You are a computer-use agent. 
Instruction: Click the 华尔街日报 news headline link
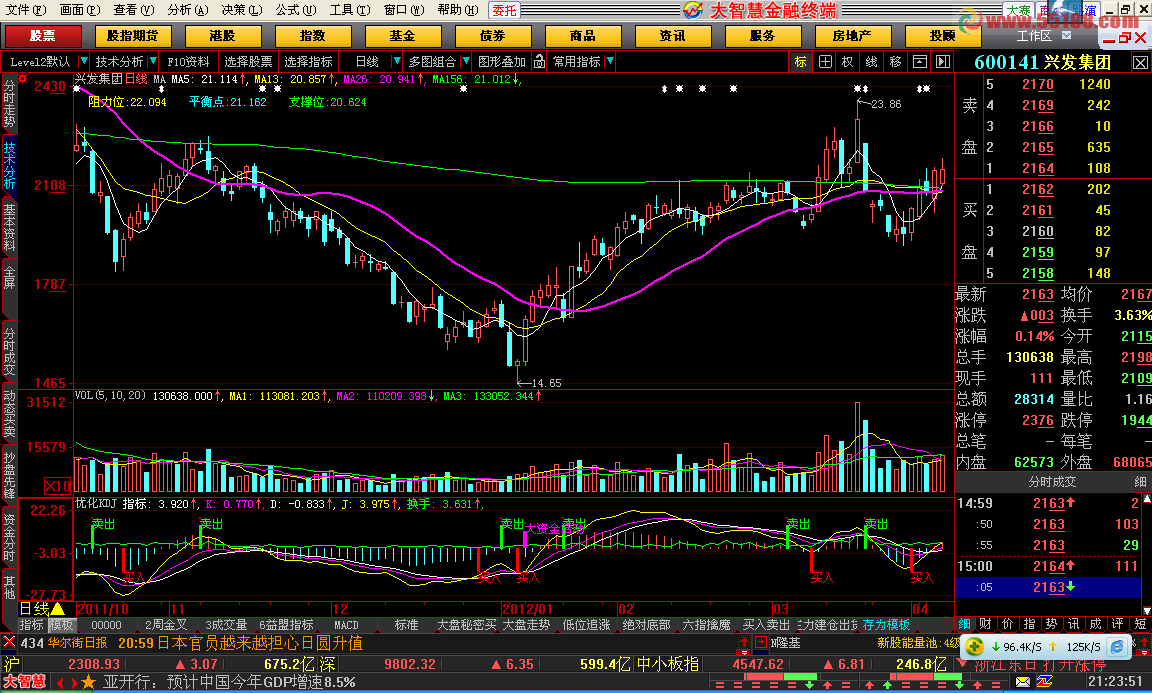point(77,642)
